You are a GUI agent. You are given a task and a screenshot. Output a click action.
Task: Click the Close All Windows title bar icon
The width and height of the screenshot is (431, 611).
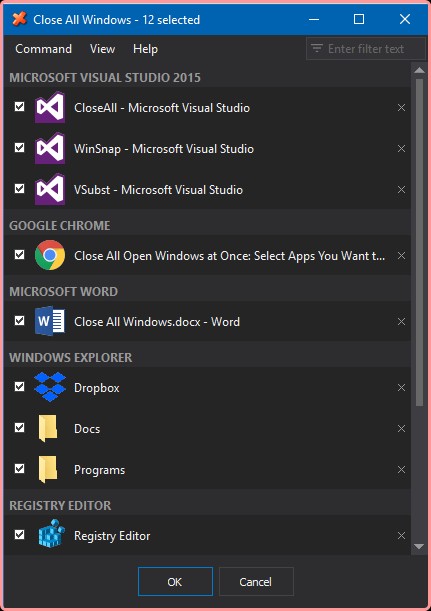pos(19,19)
